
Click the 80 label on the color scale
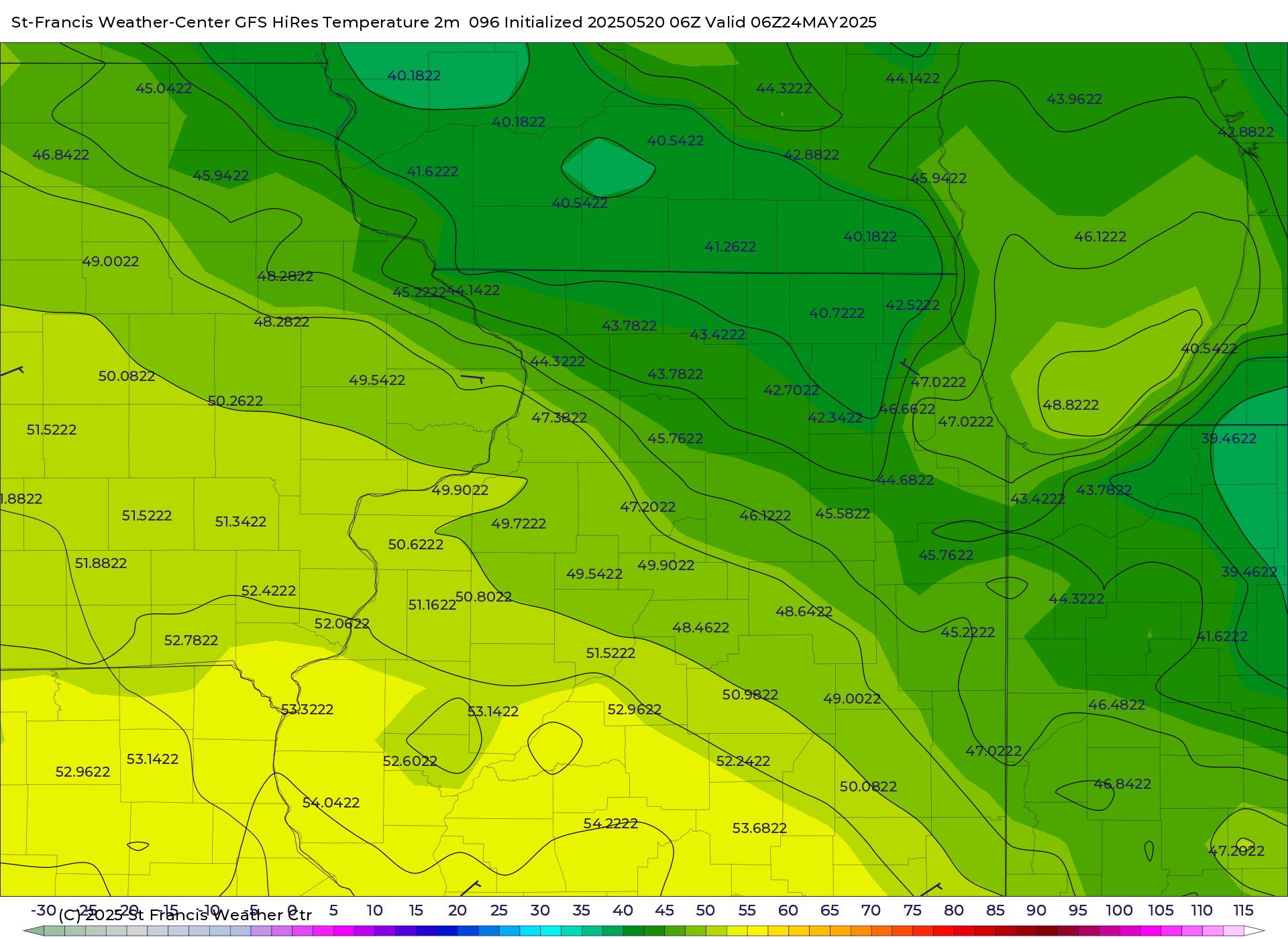[954, 911]
